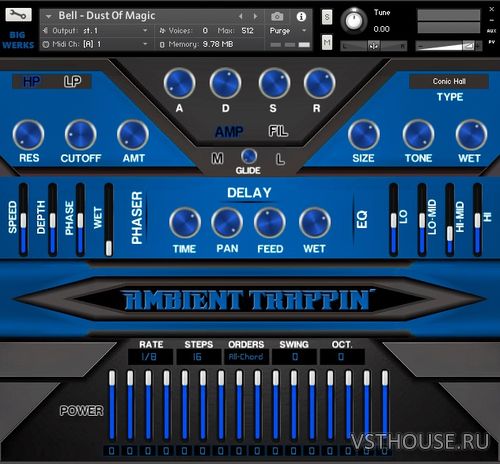500x464 pixels.
Task: Select the FIL envelope tab
Action: coord(278,131)
